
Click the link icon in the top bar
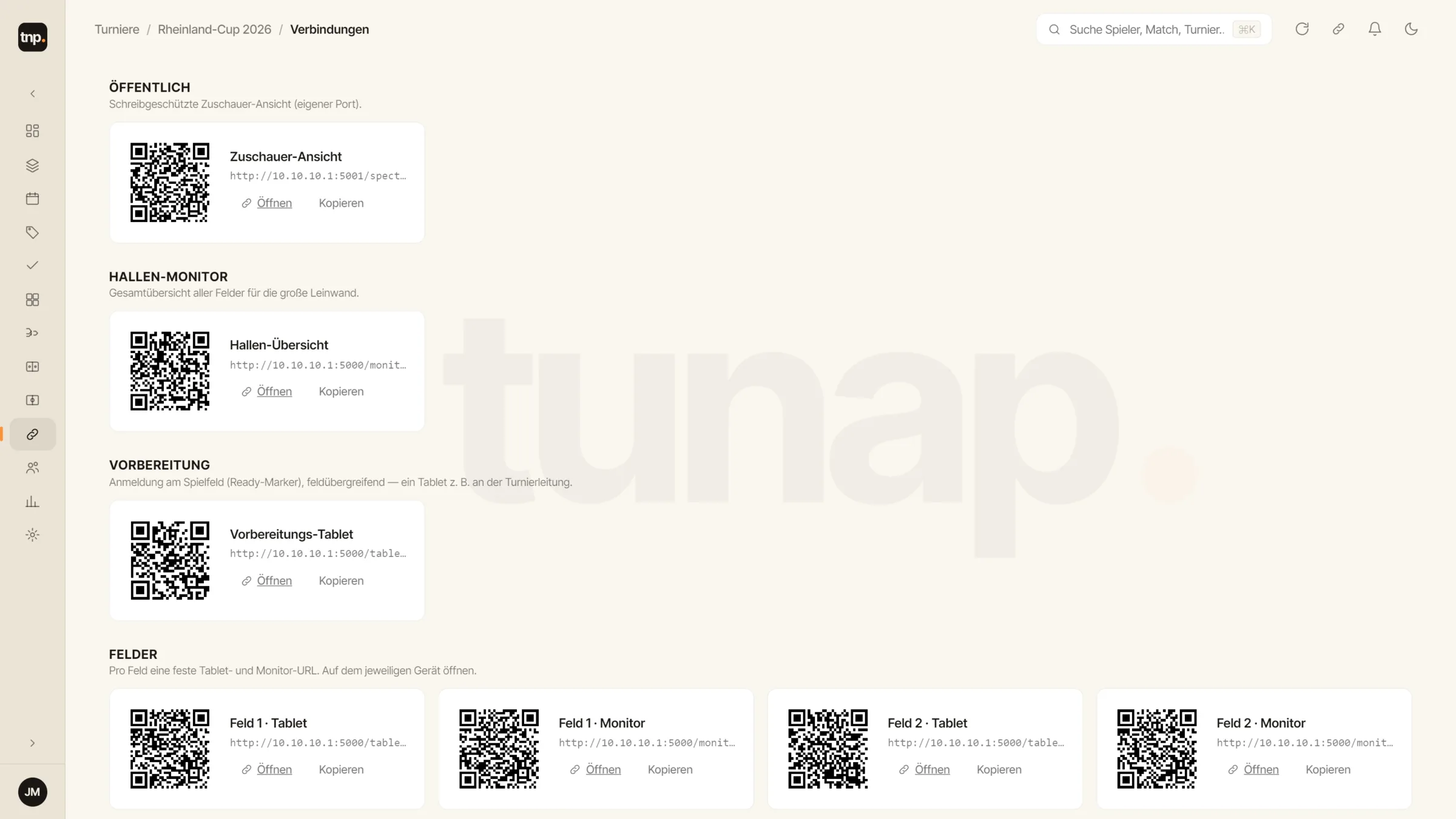tap(1338, 29)
